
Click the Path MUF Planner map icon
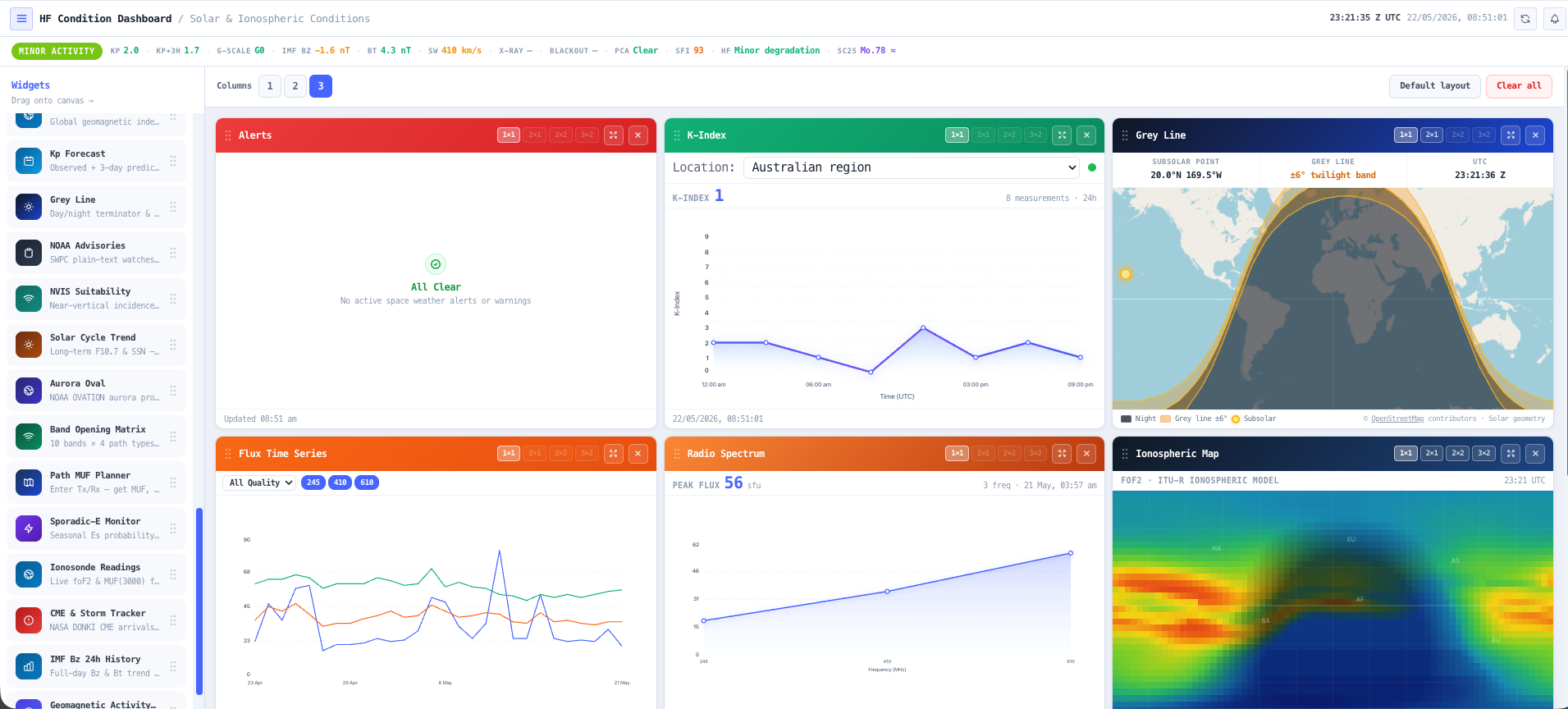pos(29,483)
